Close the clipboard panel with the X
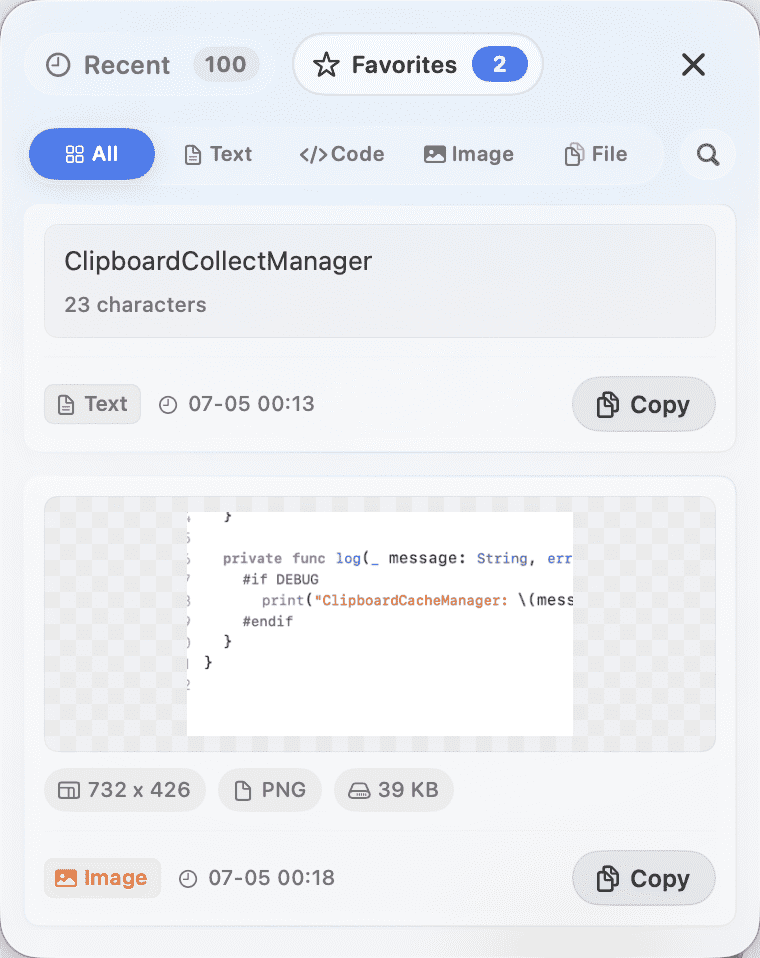The width and height of the screenshot is (760, 958). pos(693,65)
